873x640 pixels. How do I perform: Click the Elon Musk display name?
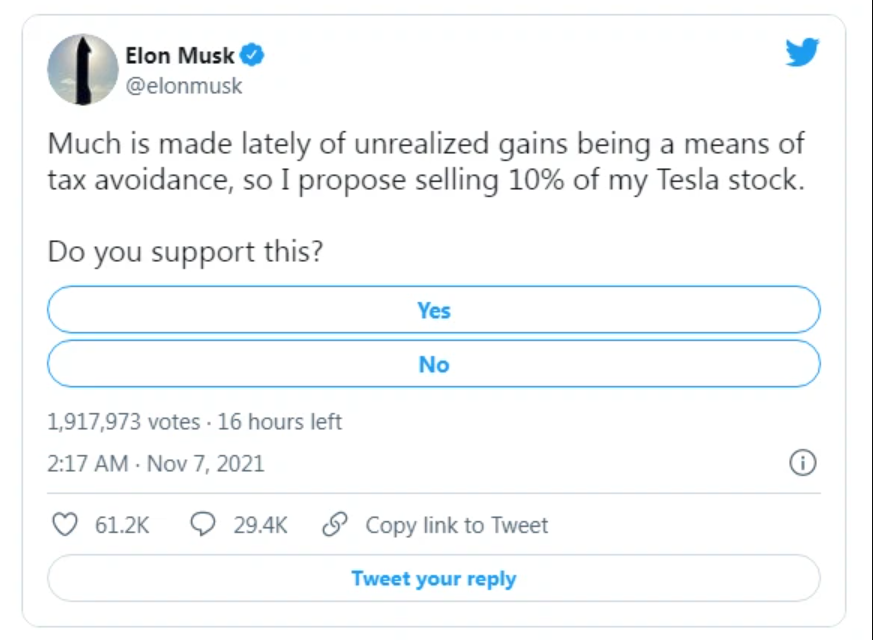(x=180, y=56)
